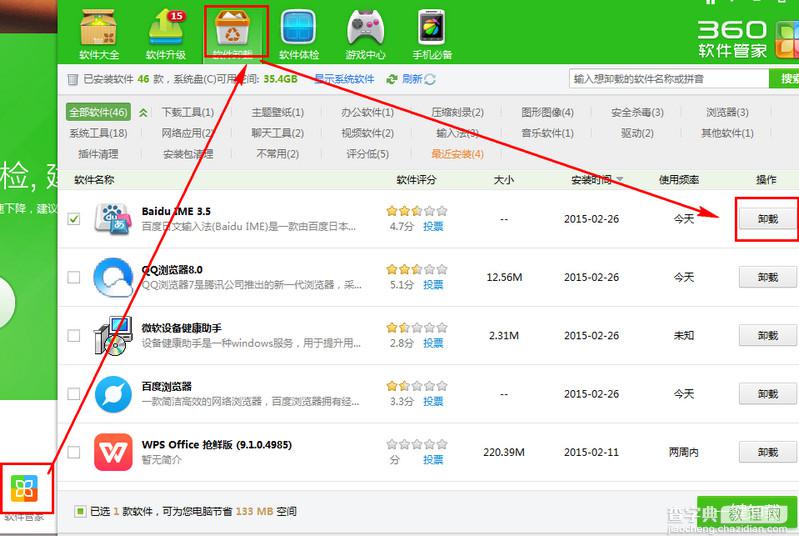Image resolution: width=799 pixels, height=536 pixels.
Task: Sort by 安装时间 column arrow
Action: 620,179
